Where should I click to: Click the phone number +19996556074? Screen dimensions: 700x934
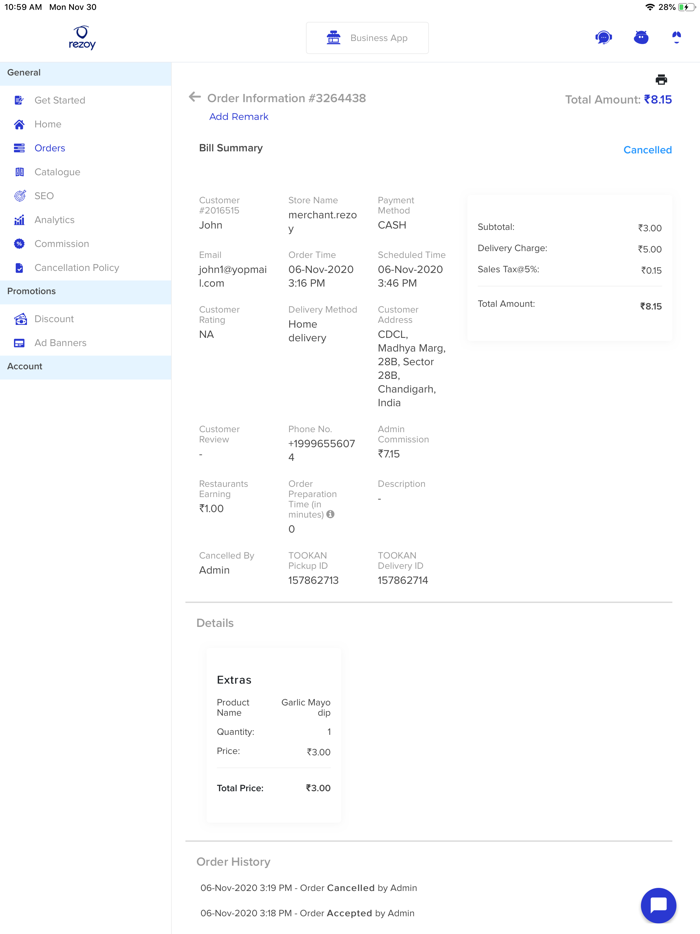point(322,450)
